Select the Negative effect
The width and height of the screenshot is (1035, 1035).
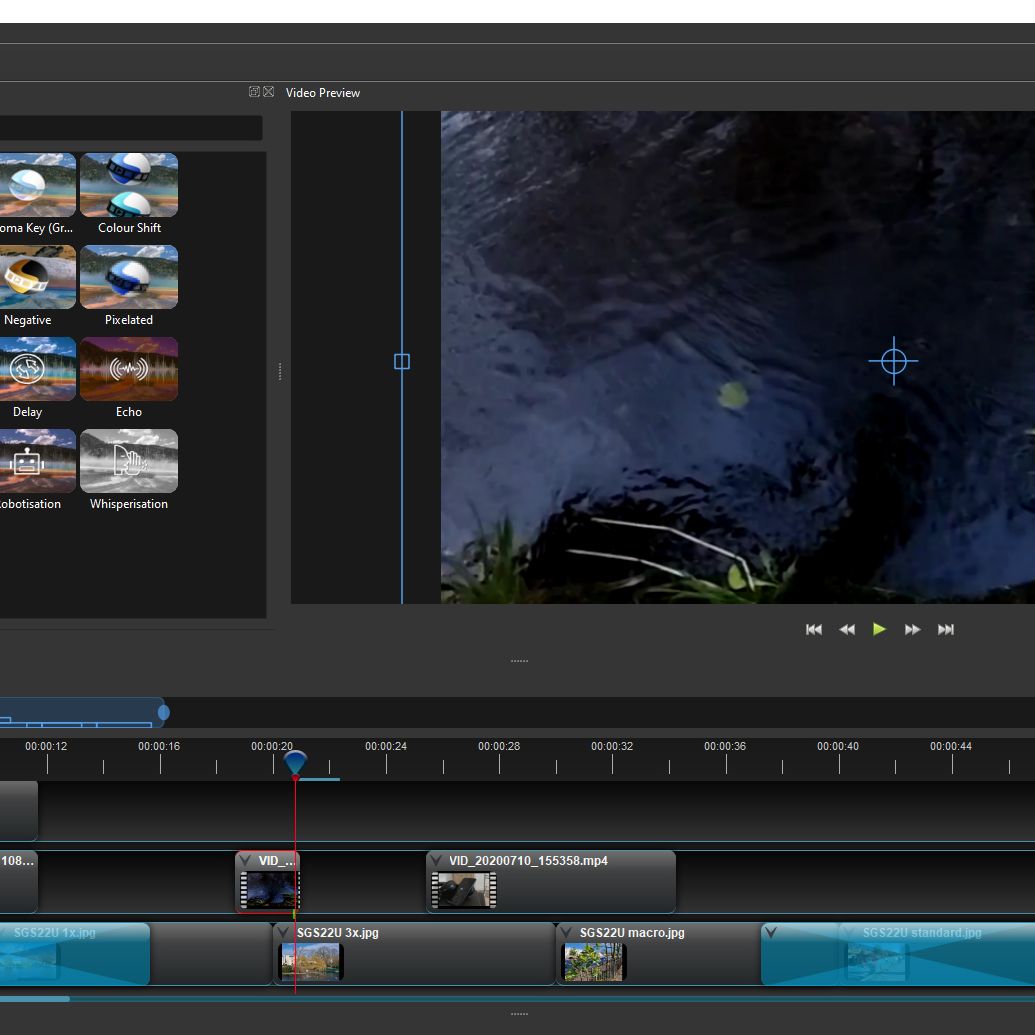click(x=36, y=278)
